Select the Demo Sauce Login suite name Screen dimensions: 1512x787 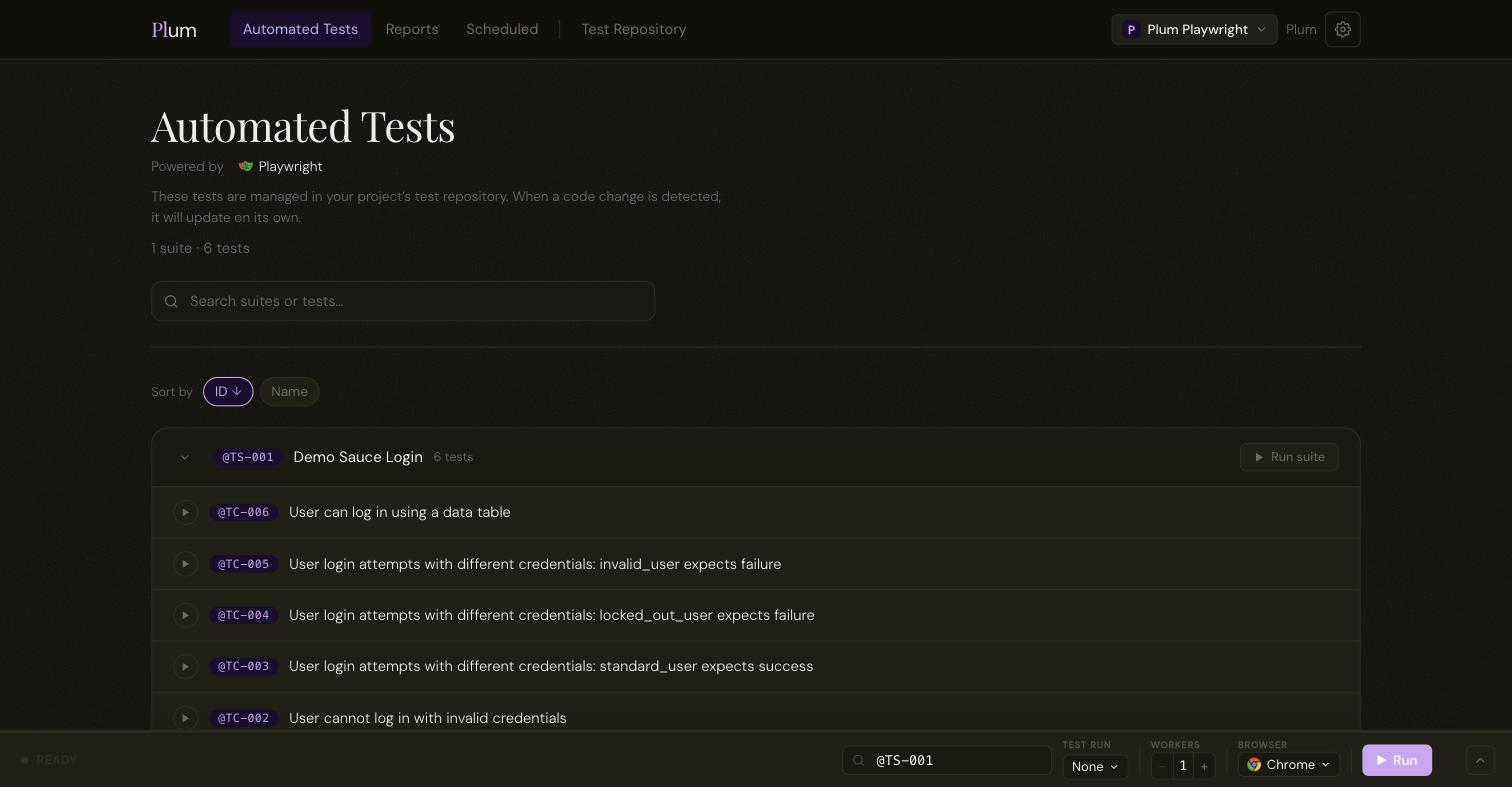tap(358, 457)
